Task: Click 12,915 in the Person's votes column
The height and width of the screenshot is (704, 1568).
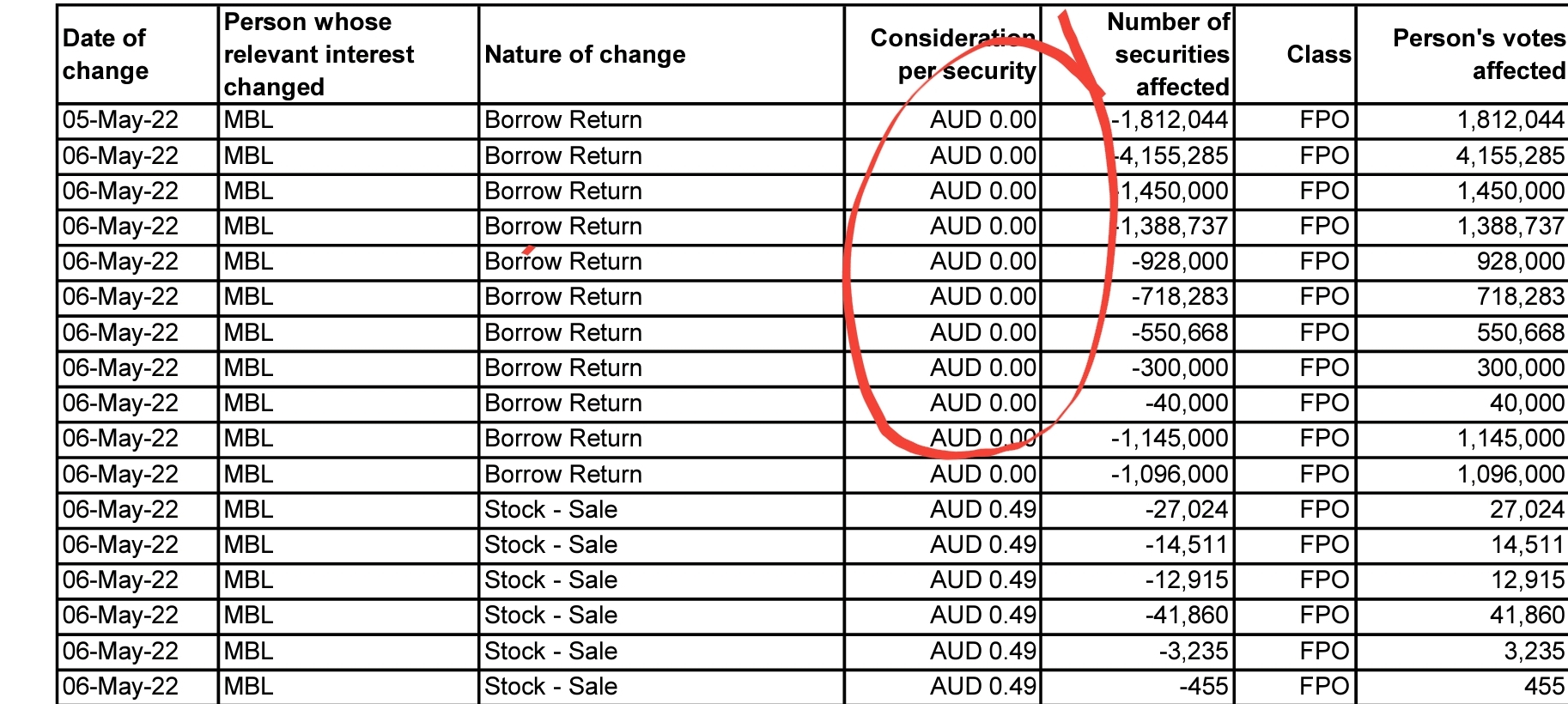Action: [1527, 580]
